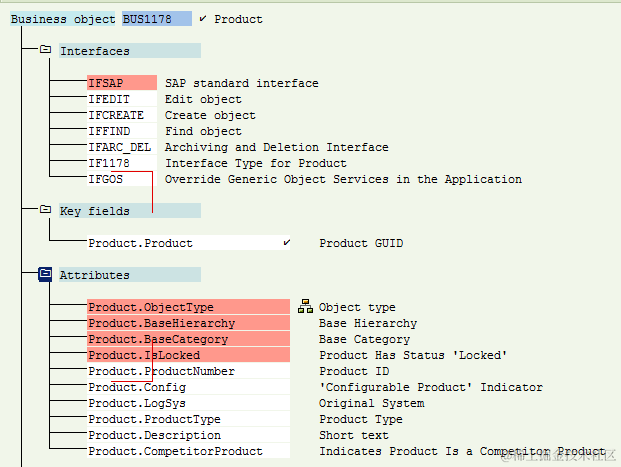Select the Key fields heading

(130, 211)
